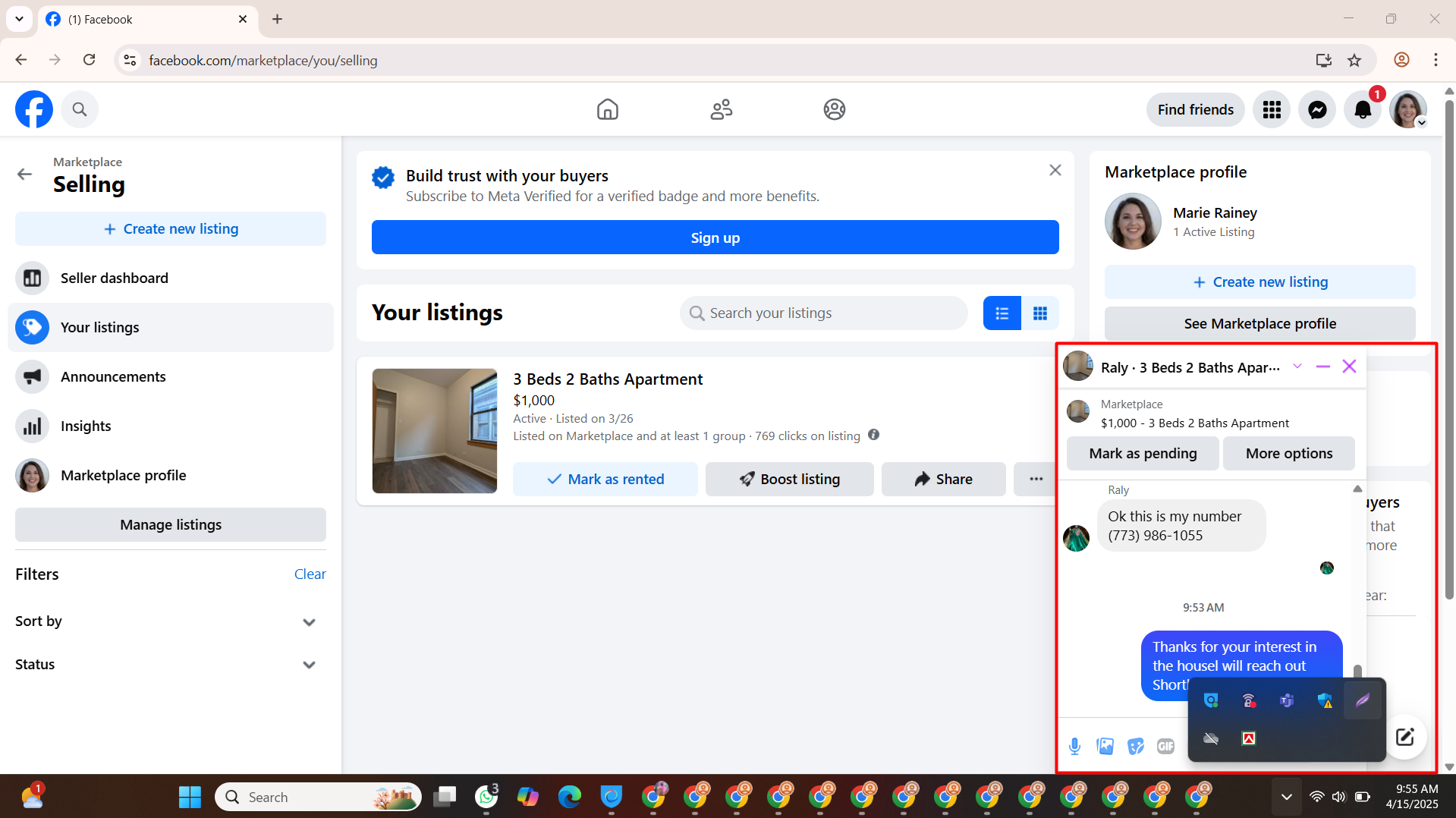Open the account profile picture menu

tap(1408, 109)
